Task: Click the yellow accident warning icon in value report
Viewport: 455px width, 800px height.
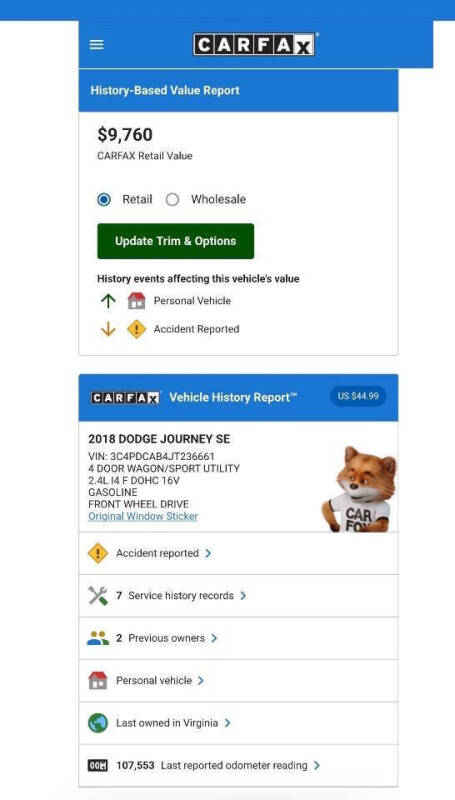Action: coord(136,329)
